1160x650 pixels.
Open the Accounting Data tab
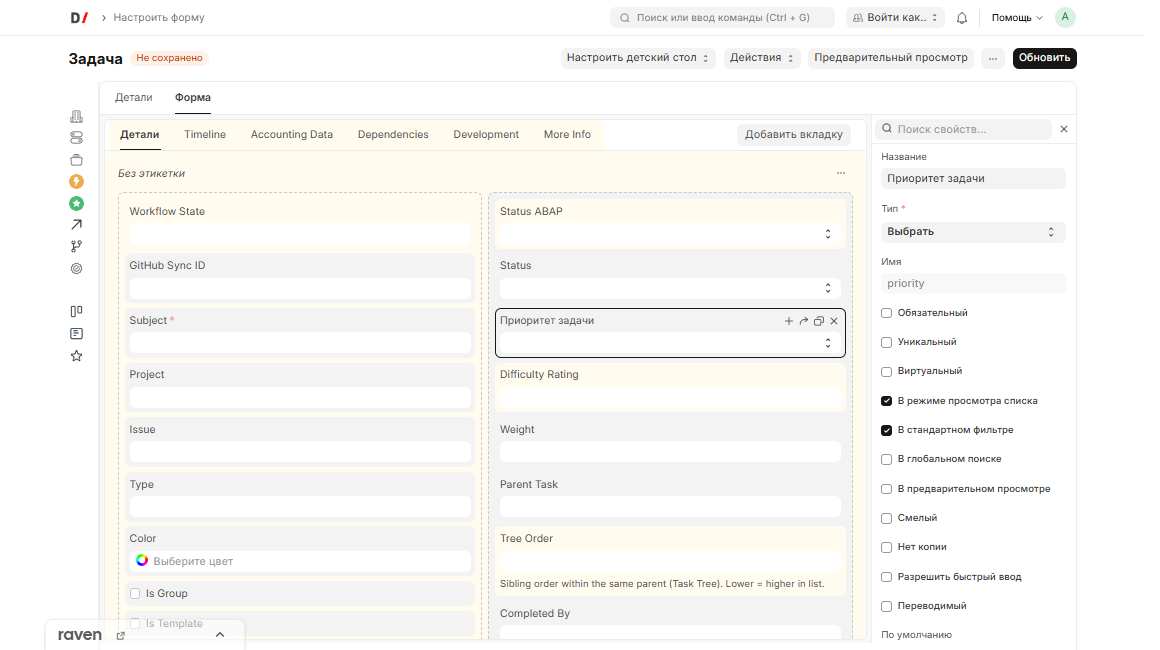(x=291, y=135)
